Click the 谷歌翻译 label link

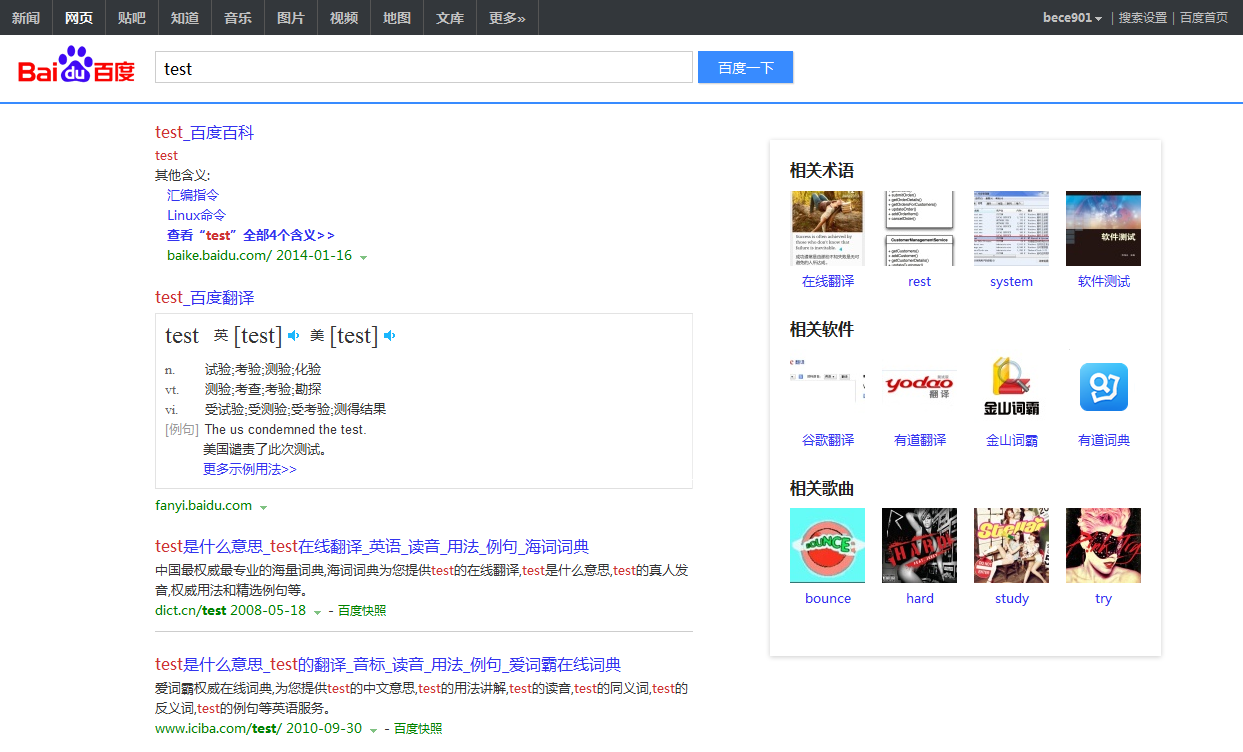[828, 440]
